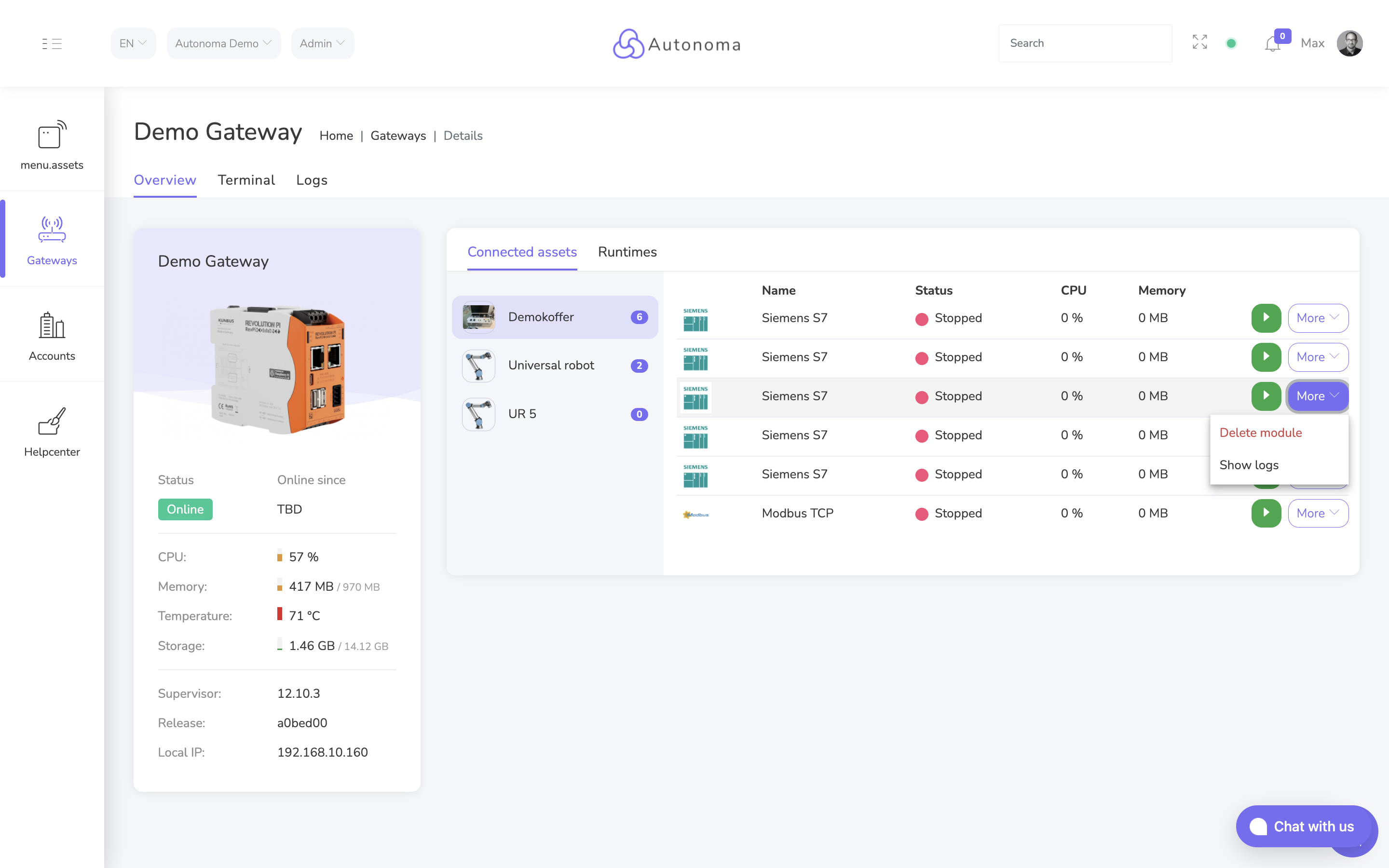Click the Online status badge
Image resolution: width=1389 pixels, height=868 pixels.
185,509
